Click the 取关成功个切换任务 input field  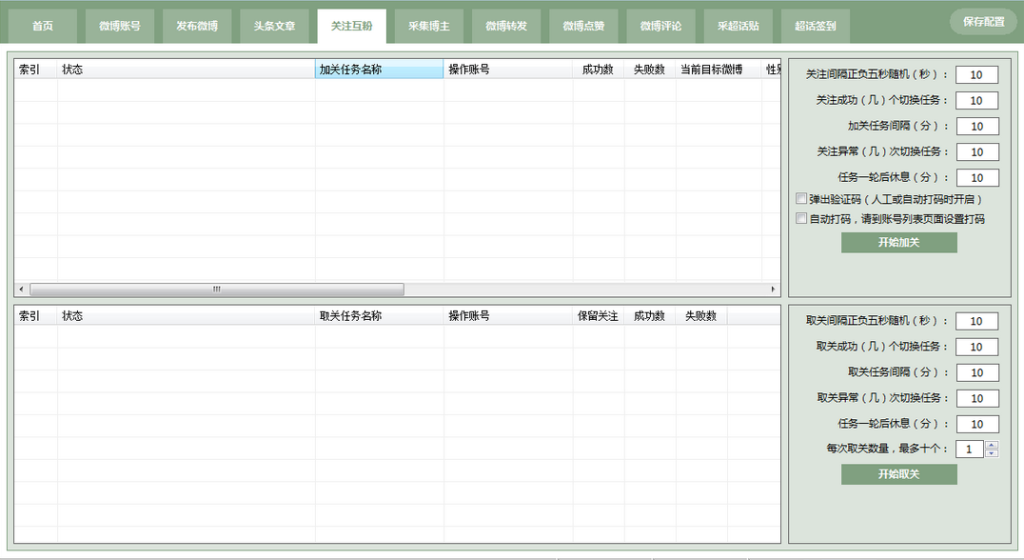(976, 347)
